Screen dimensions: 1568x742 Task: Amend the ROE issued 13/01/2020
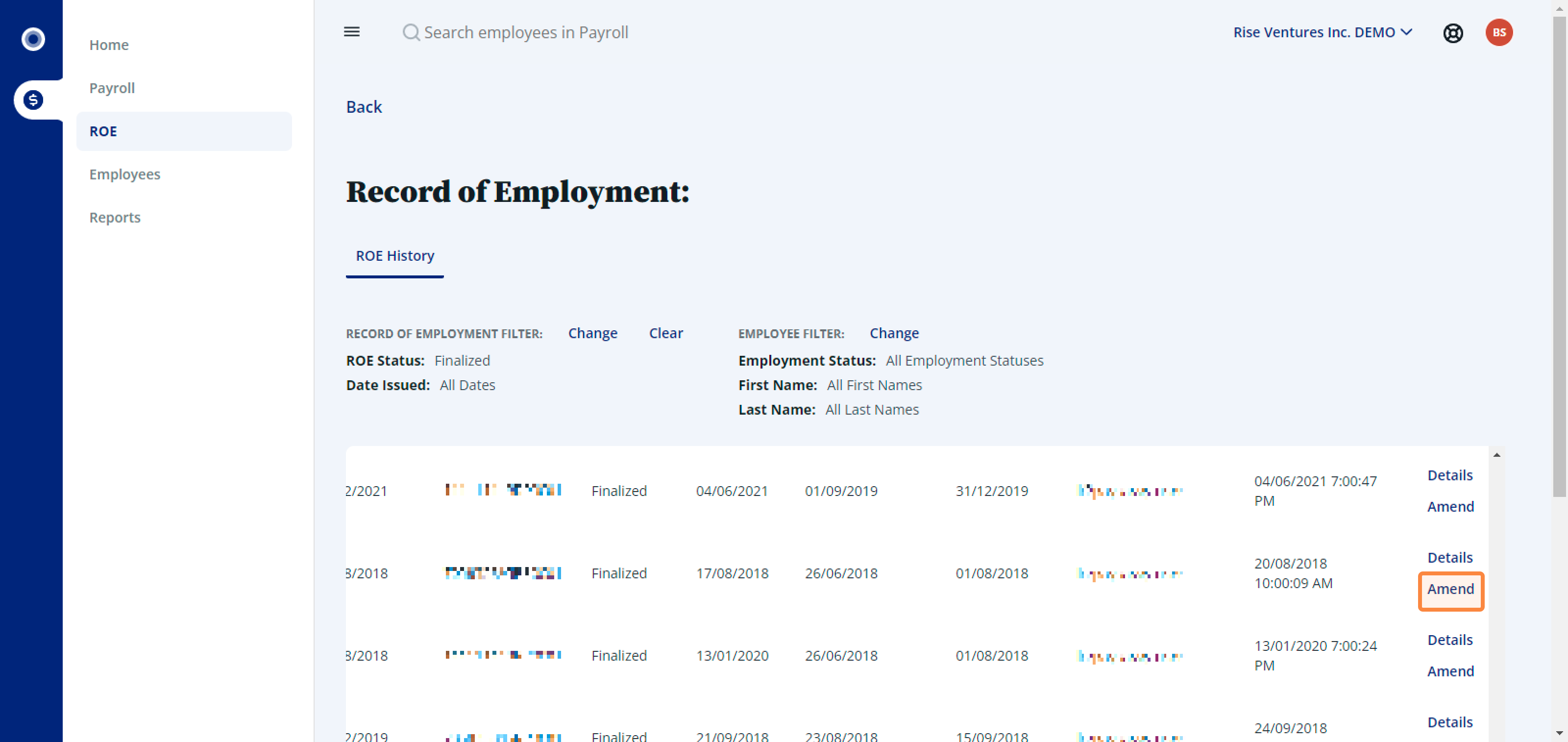pos(1450,671)
